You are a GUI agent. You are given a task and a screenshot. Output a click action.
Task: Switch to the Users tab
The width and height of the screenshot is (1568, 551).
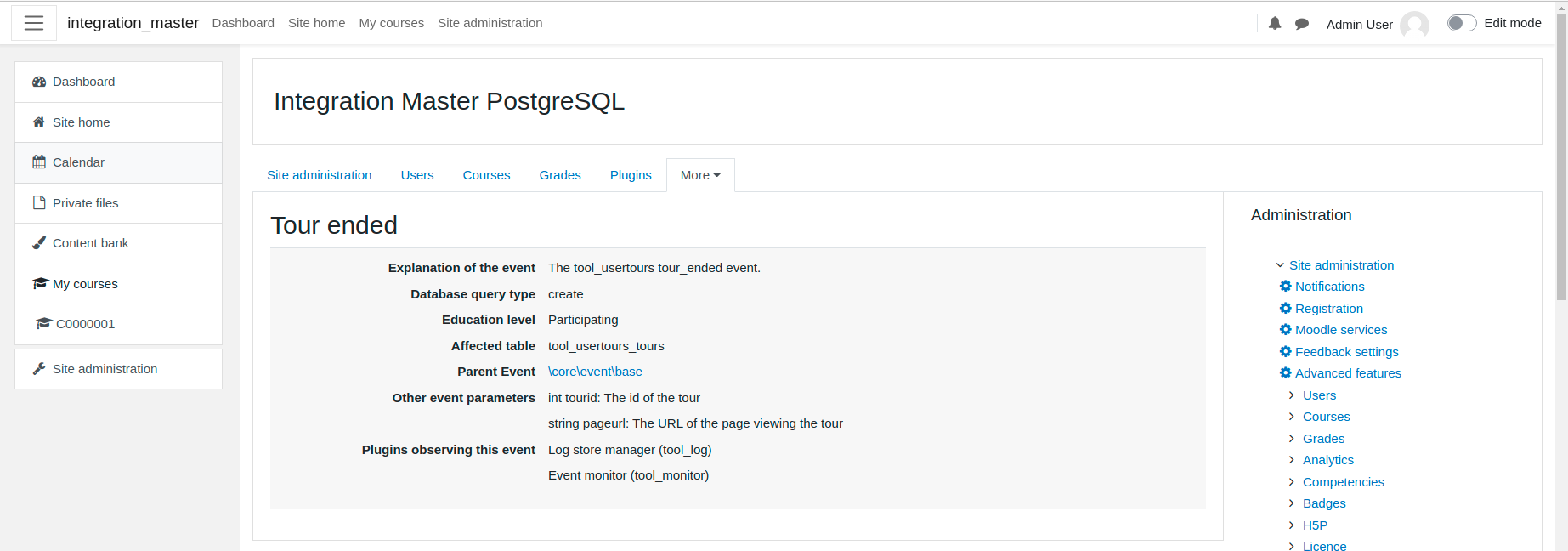pos(417,175)
